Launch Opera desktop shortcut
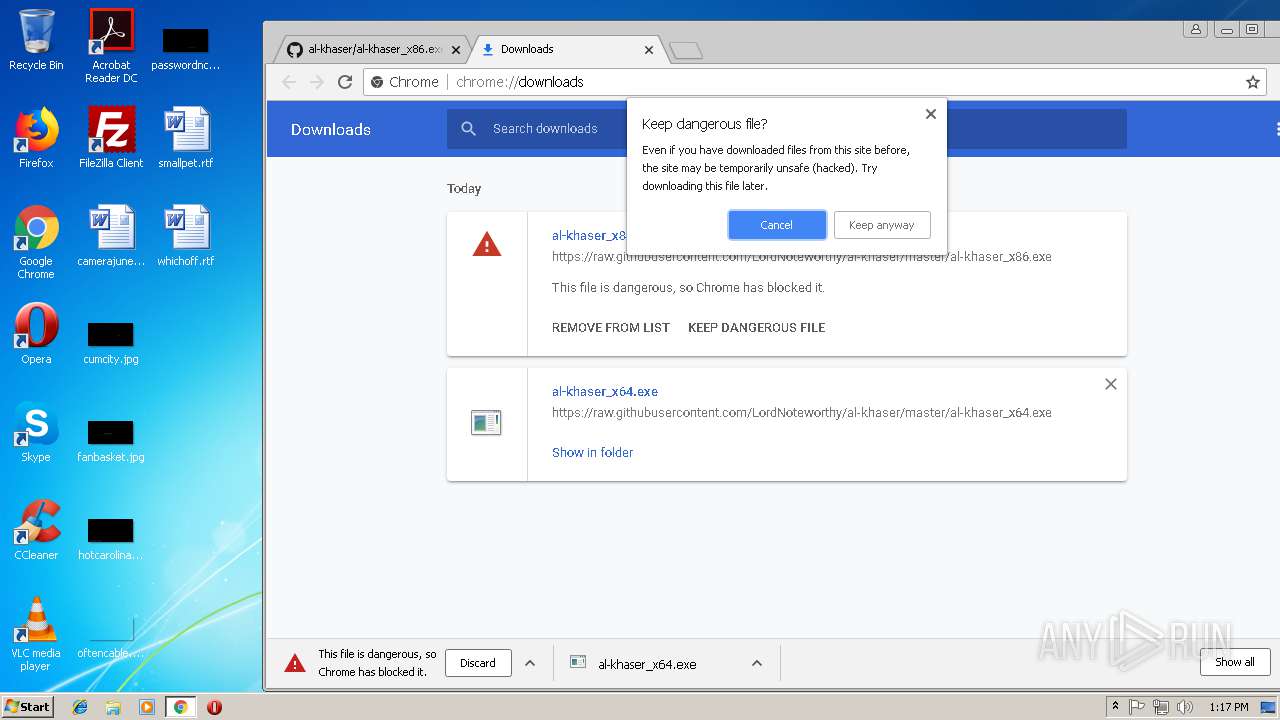Image resolution: width=1280 pixels, height=720 pixels. point(36,334)
